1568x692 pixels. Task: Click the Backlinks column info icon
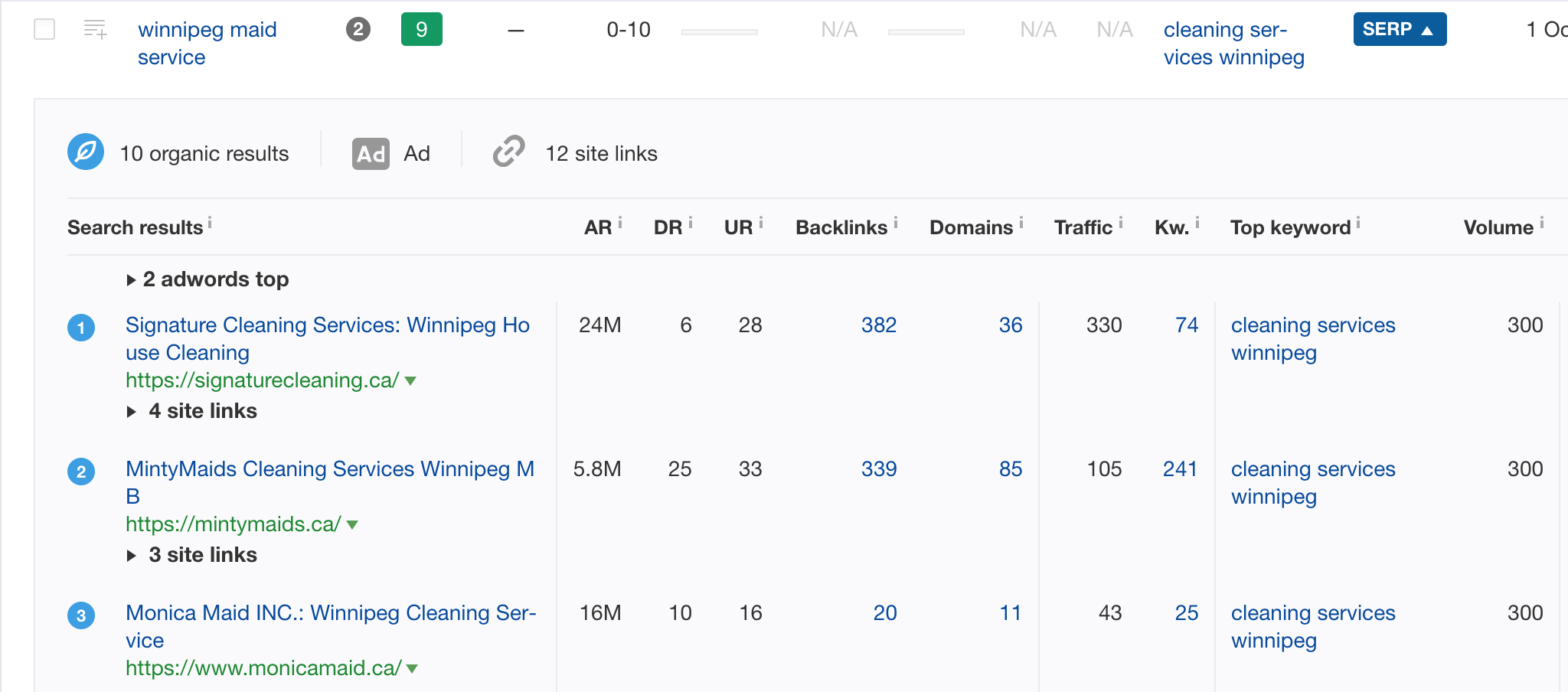tap(896, 224)
